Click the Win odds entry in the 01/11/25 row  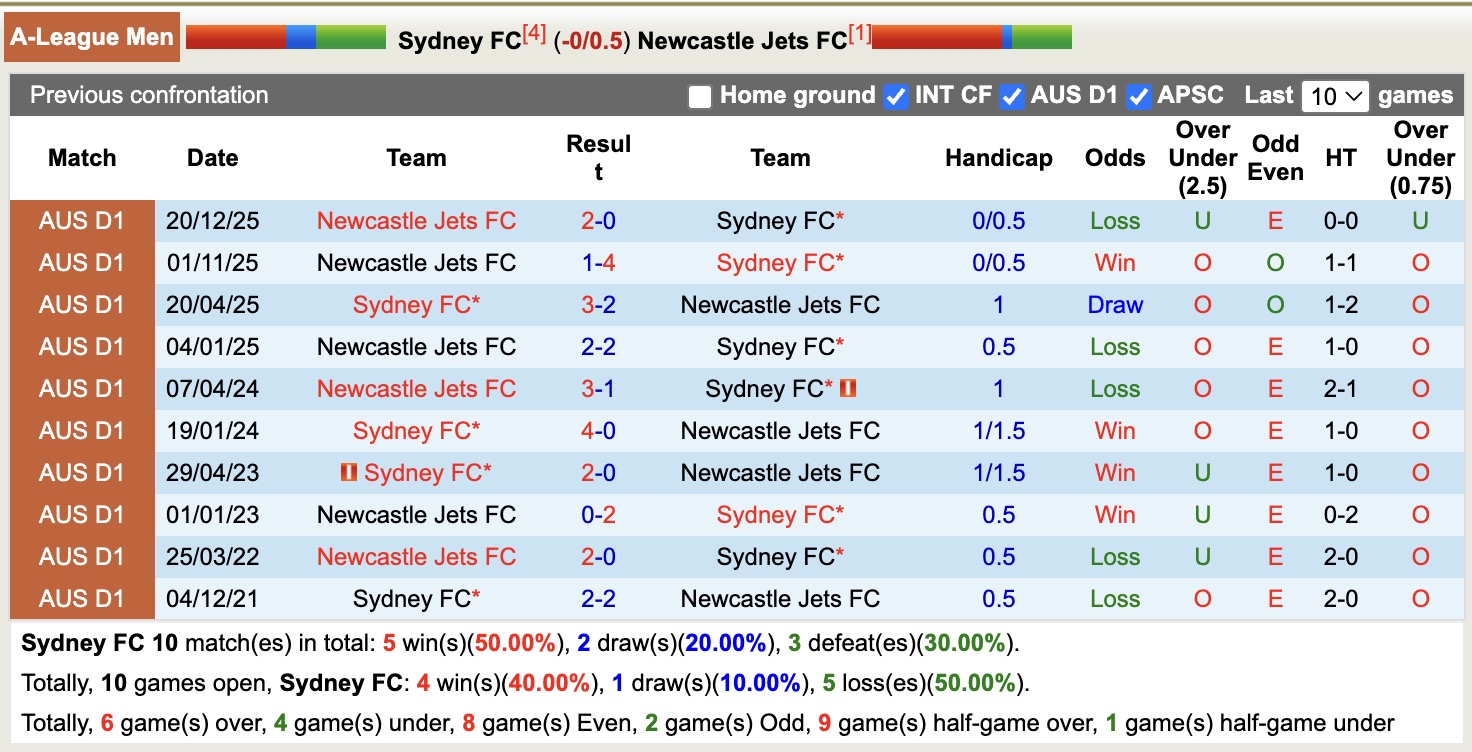[x=1114, y=263]
